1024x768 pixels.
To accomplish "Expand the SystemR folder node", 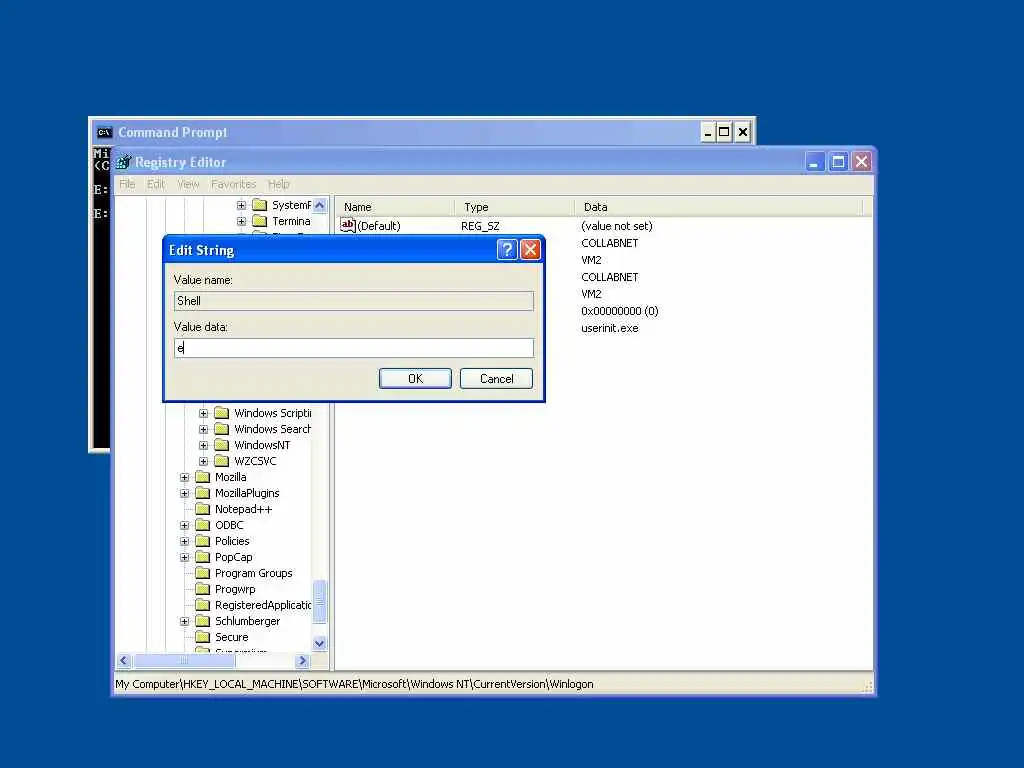I will (x=241, y=205).
